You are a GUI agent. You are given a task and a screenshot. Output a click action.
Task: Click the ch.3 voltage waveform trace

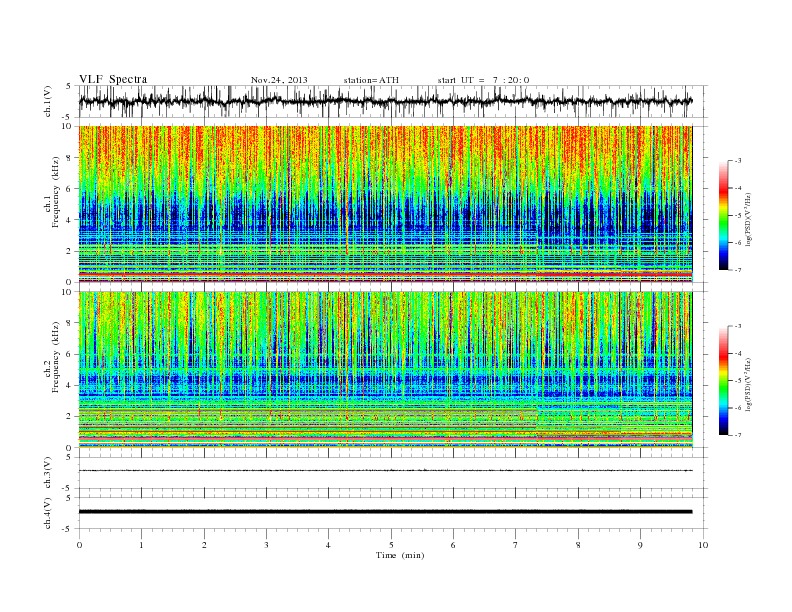pos(385,471)
